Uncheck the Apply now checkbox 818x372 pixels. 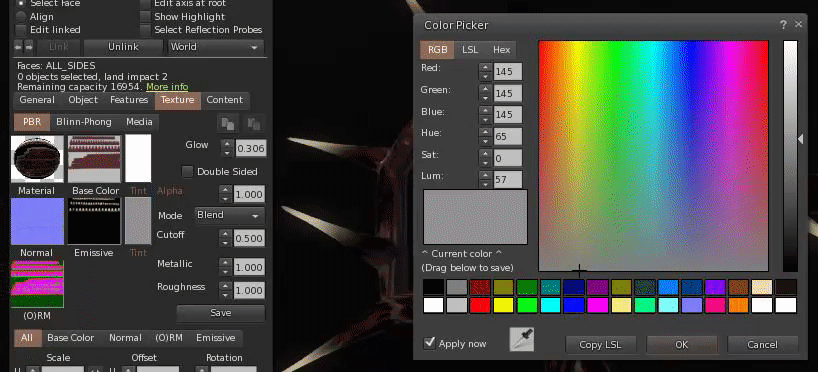(430, 343)
